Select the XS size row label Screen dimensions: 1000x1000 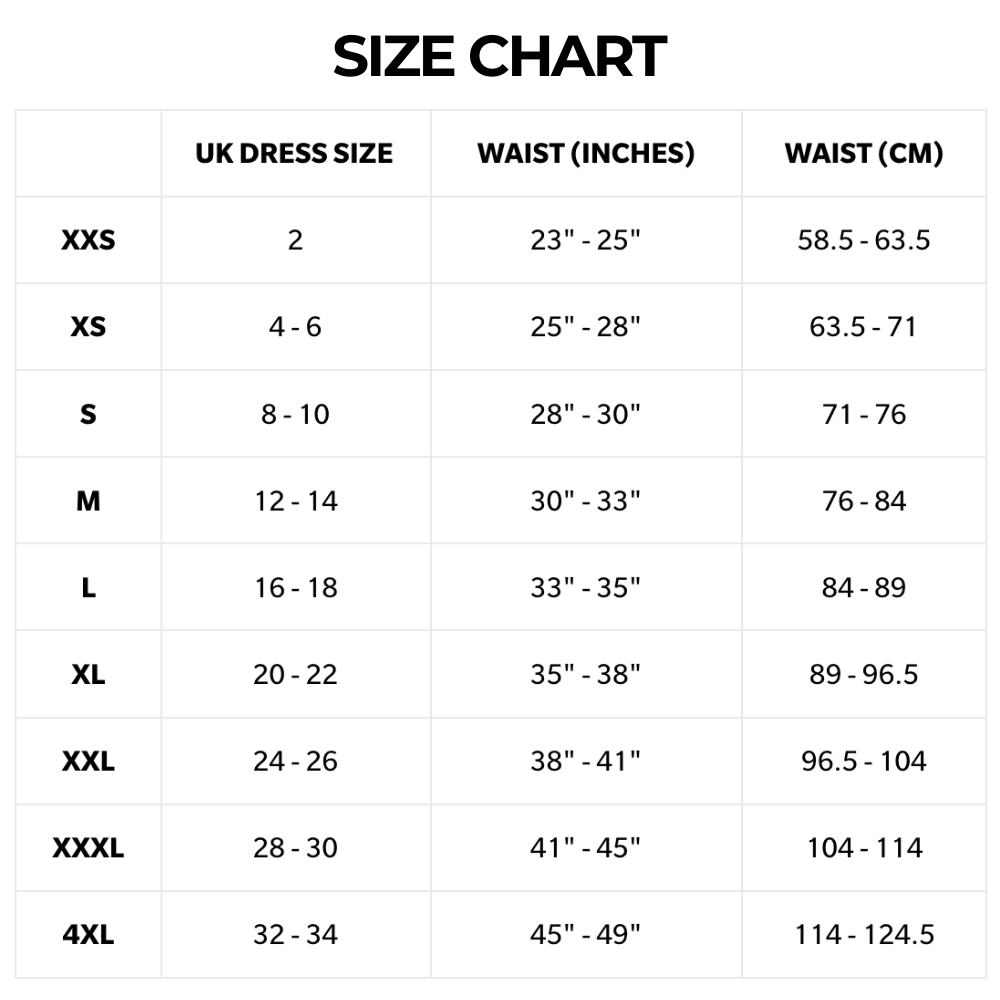tap(88, 327)
